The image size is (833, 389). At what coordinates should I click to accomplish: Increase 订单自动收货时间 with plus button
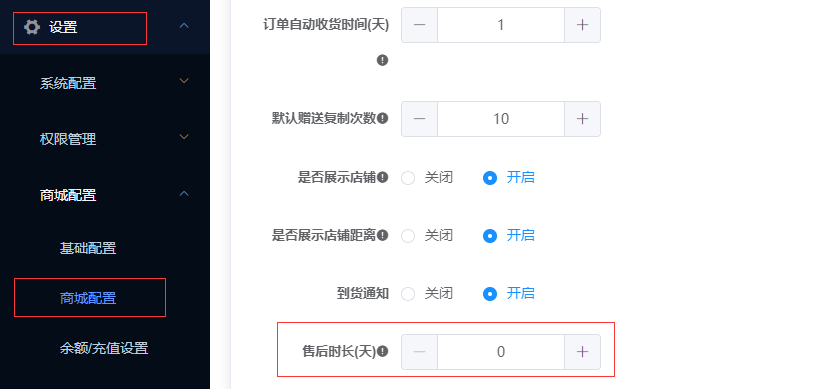[x=582, y=25]
